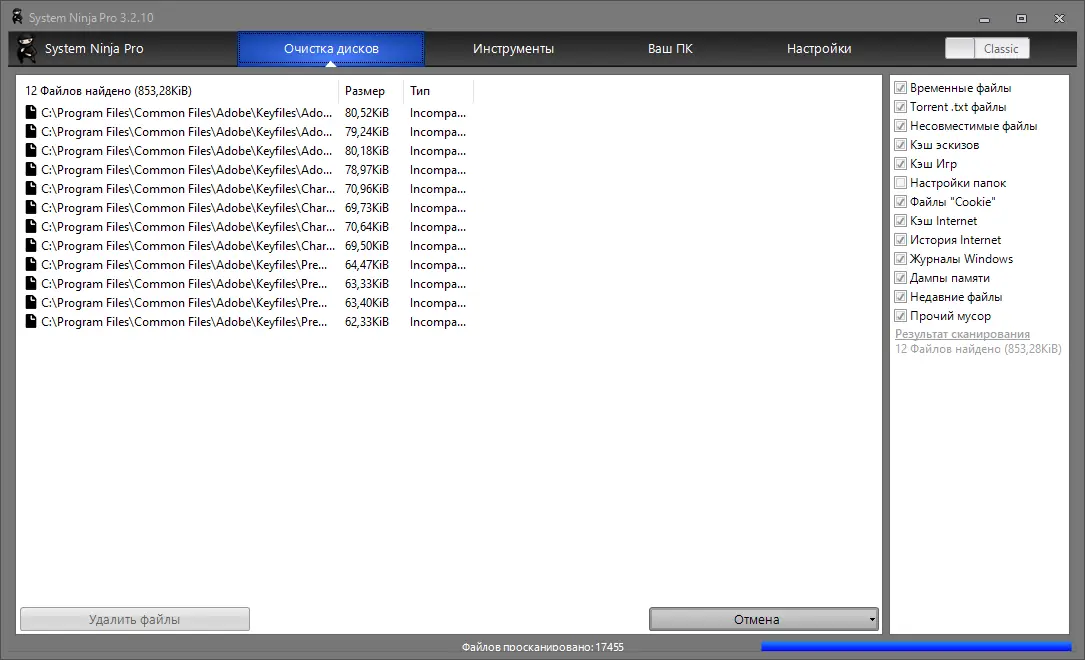This screenshot has width=1085, height=660.
Task: Uncheck Журналы Windows checkbox
Action: (x=900, y=259)
